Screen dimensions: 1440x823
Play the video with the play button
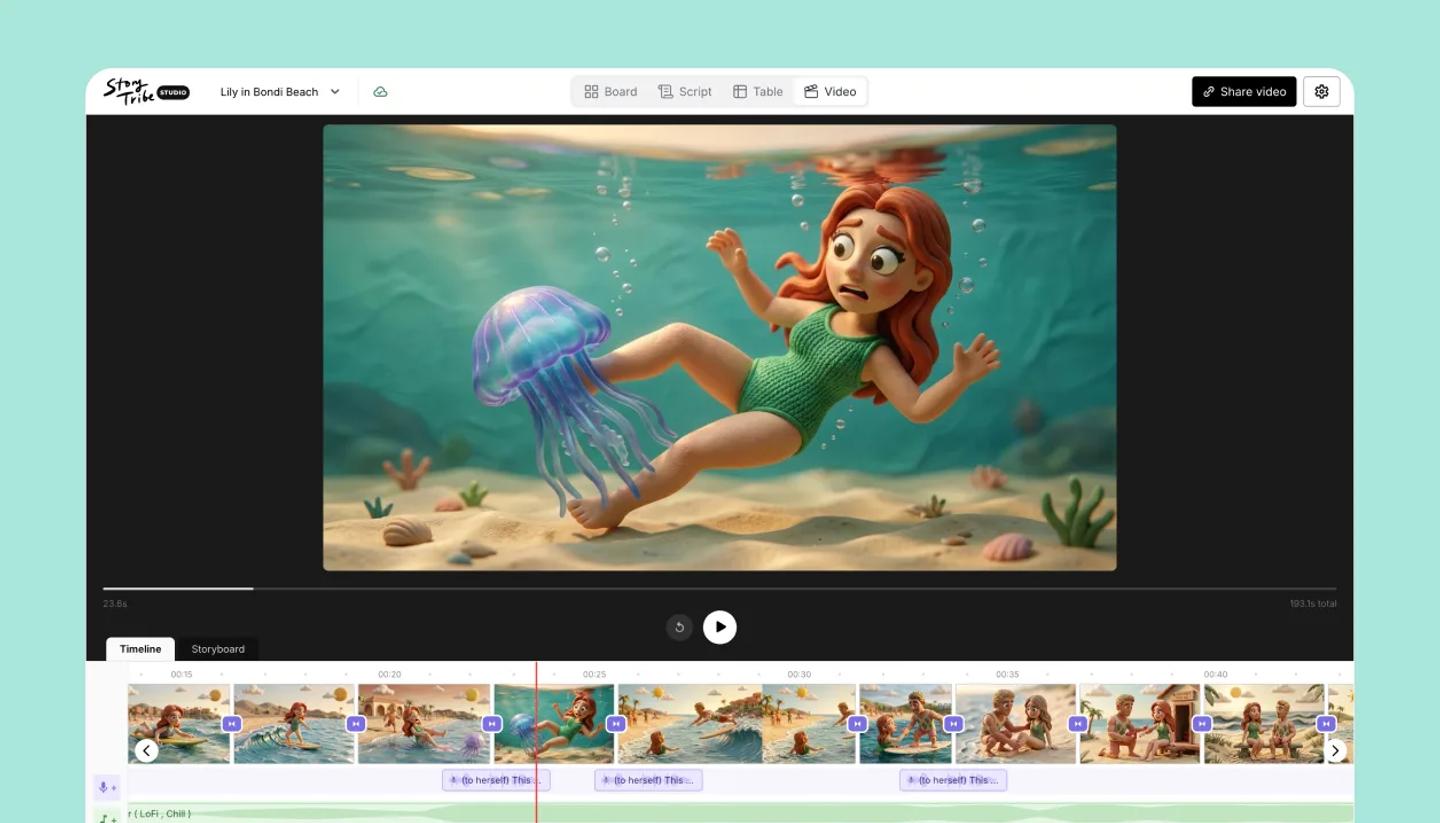(720, 627)
